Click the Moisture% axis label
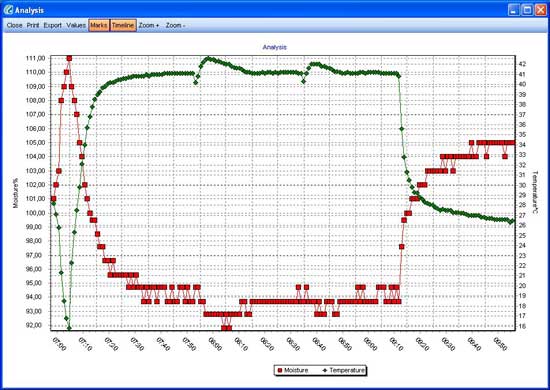550x390 pixels. (x=15, y=193)
